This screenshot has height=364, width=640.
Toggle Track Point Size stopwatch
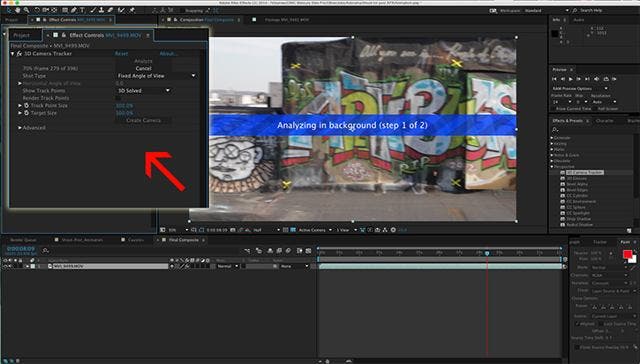(27, 105)
